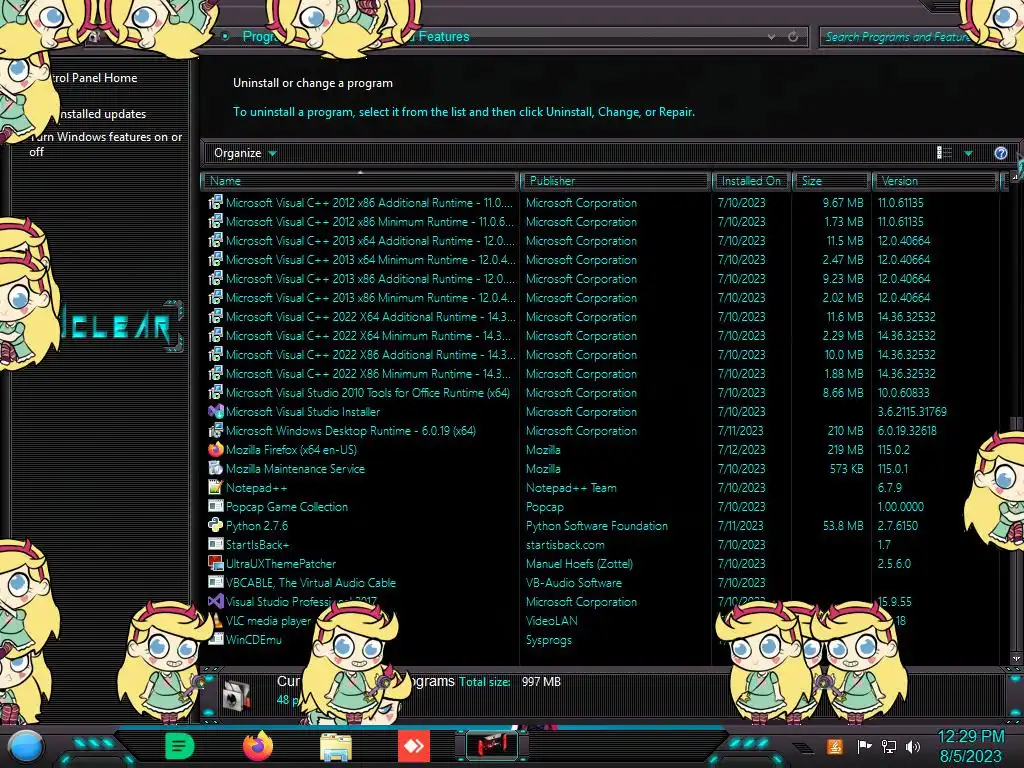This screenshot has height=768, width=1024.
Task: Click the VB-Audio Software publisher cell
Action: point(574,582)
